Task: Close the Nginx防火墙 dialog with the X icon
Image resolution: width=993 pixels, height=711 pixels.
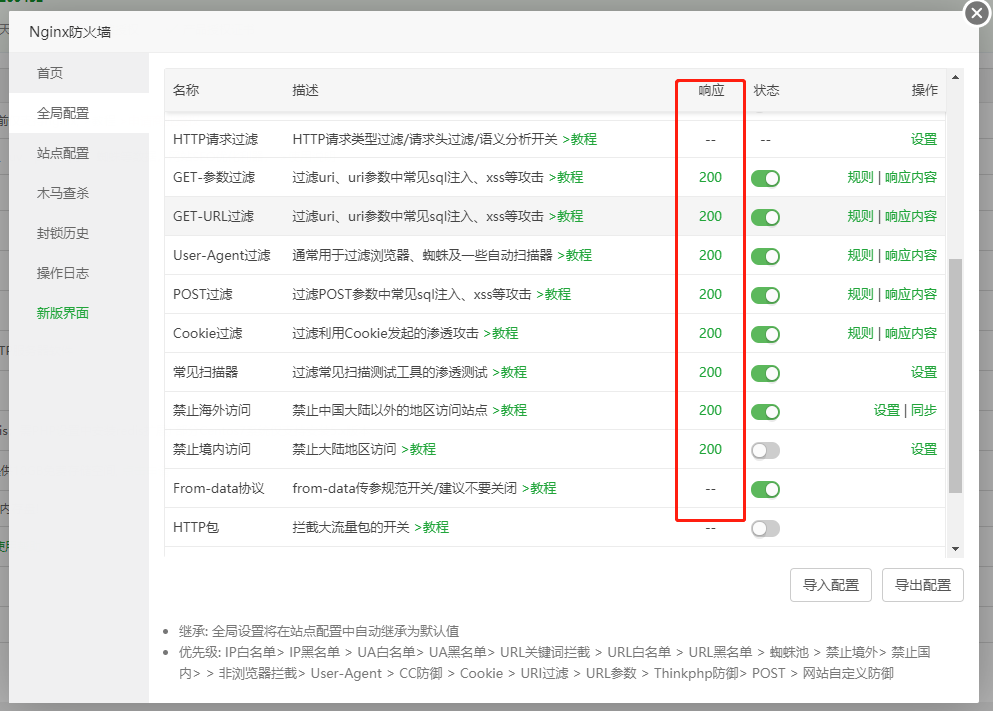Action: click(x=977, y=13)
